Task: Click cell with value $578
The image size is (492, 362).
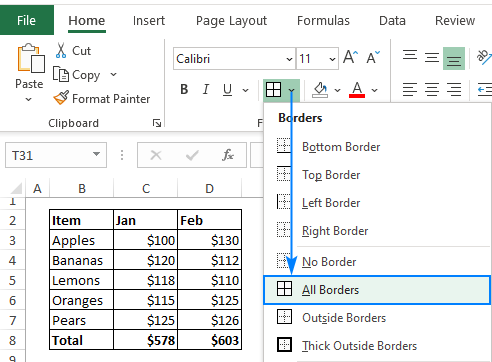Action: 146,340
